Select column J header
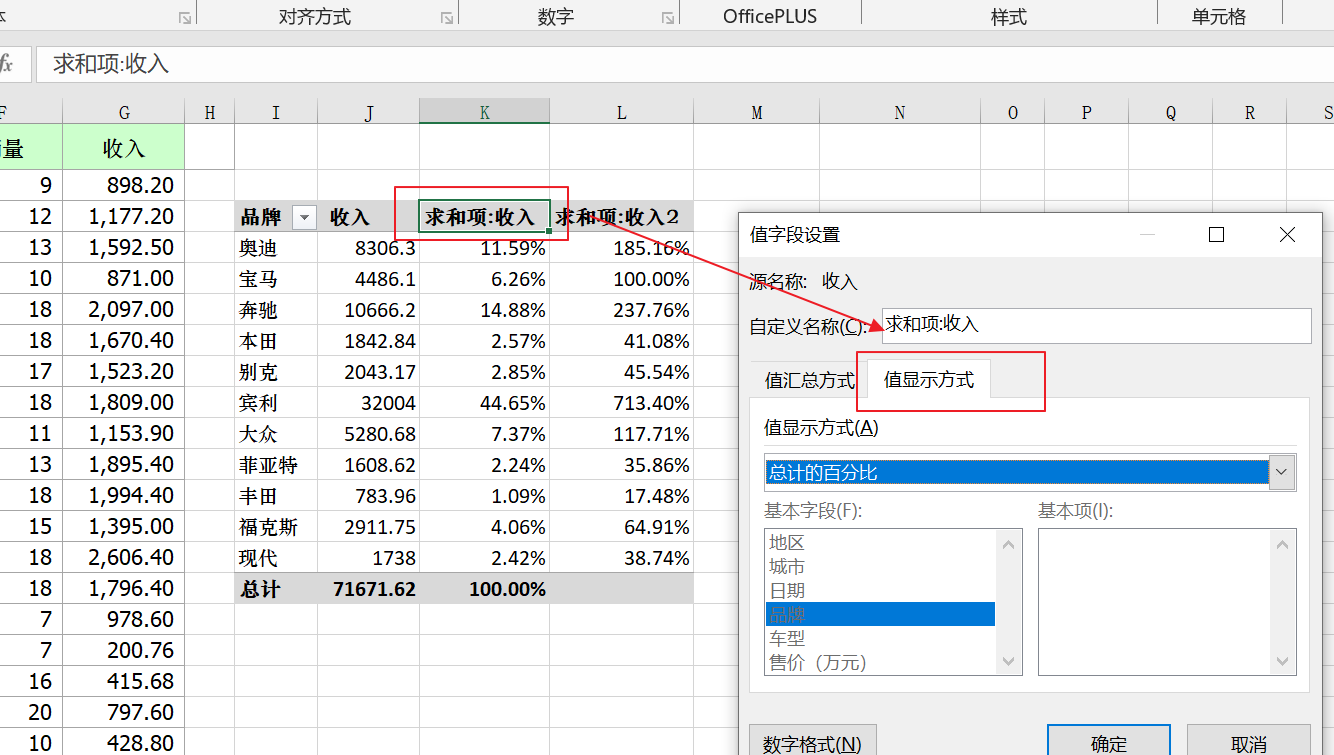The image size is (1334, 755). click(369, 112)
